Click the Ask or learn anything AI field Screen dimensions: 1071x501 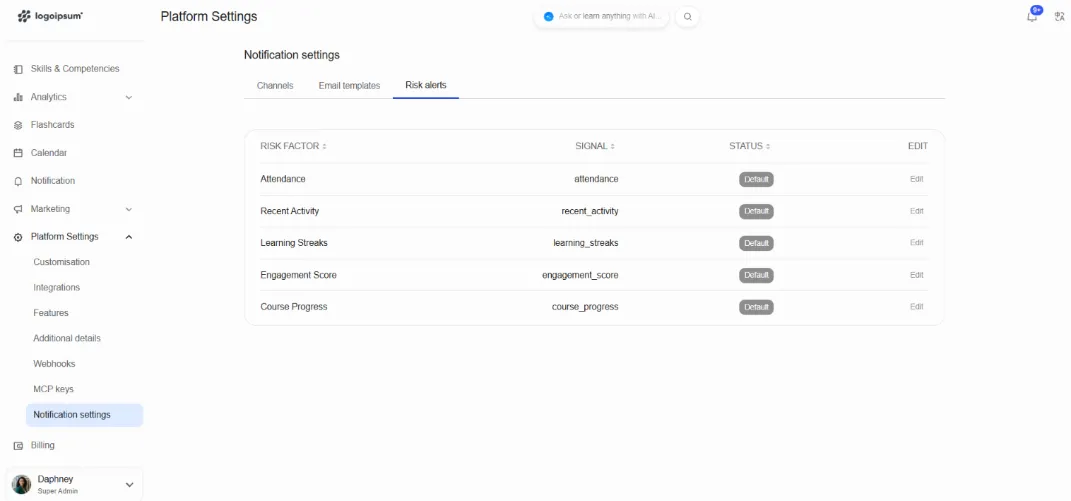click(601, 16)
